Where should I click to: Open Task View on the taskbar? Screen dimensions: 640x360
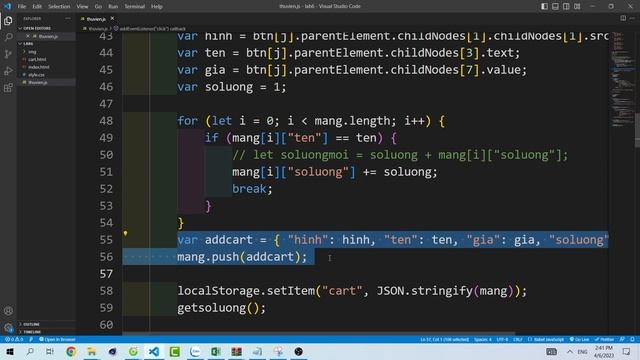coord(50,351)
